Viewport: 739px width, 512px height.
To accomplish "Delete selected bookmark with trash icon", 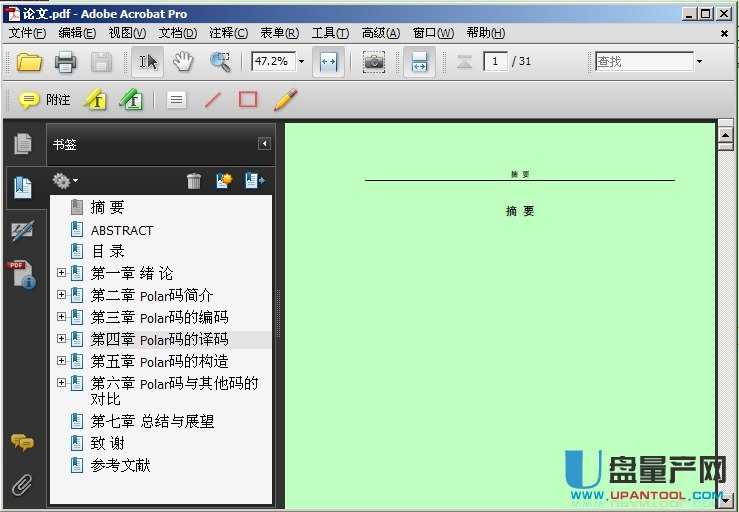I will click(x=194, y=181).
